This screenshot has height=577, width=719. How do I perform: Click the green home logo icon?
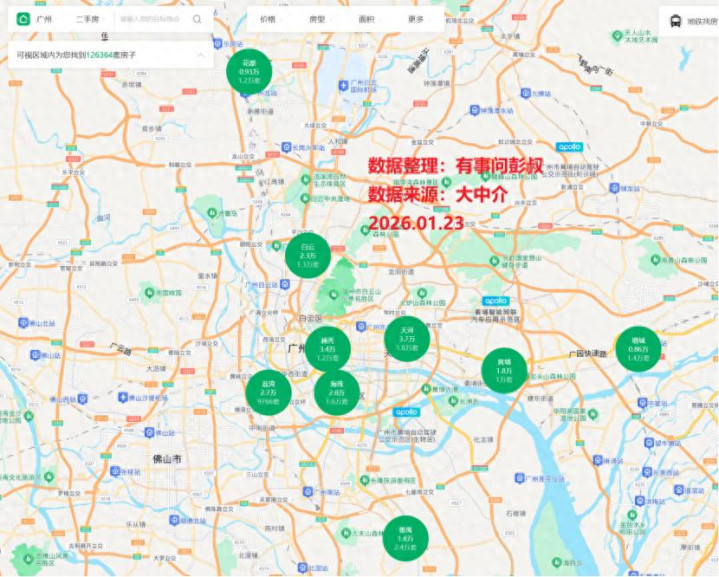pos(23,19)
